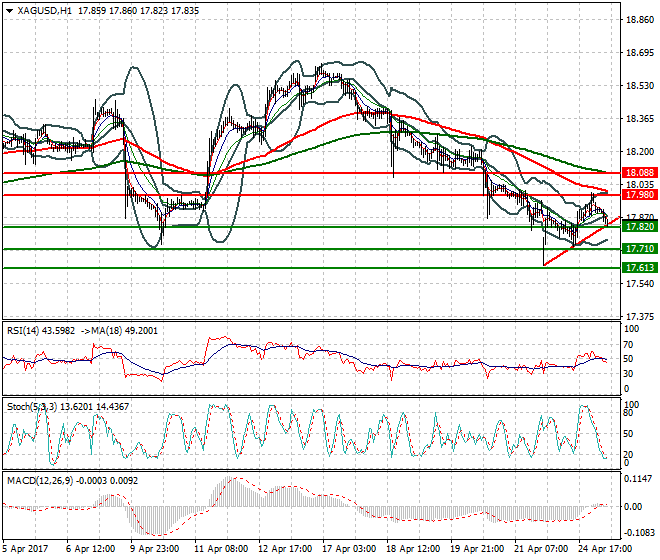Click the 80 level on Stochastic scale
This screenshot has width=660, height=560.
(630, 411)
